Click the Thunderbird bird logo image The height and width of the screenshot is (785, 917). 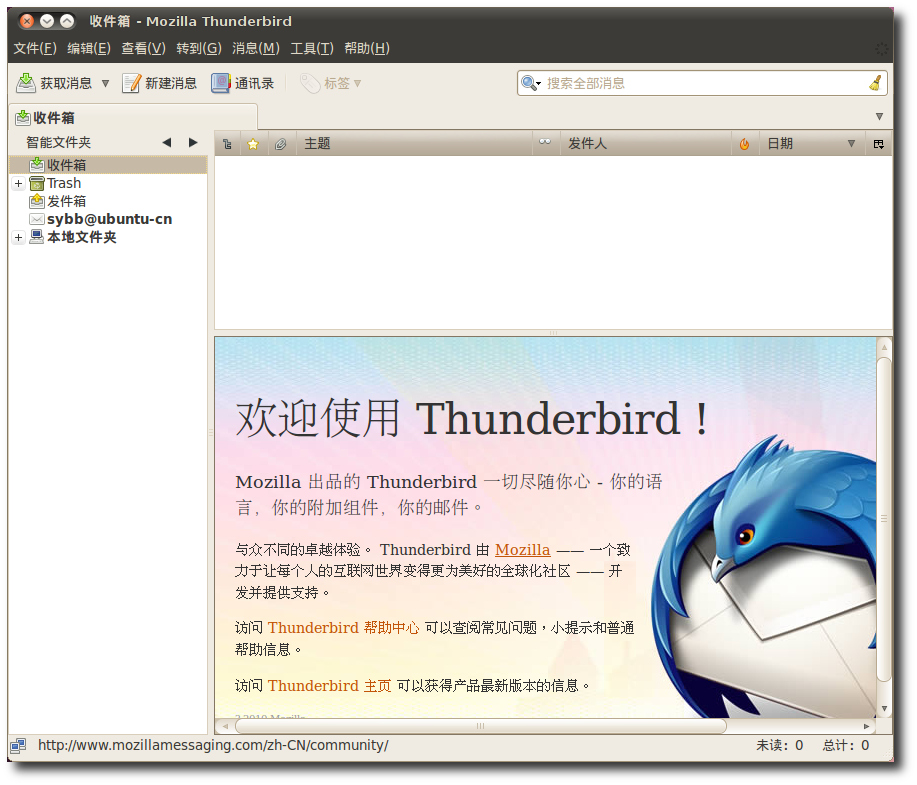click(764, 577)
